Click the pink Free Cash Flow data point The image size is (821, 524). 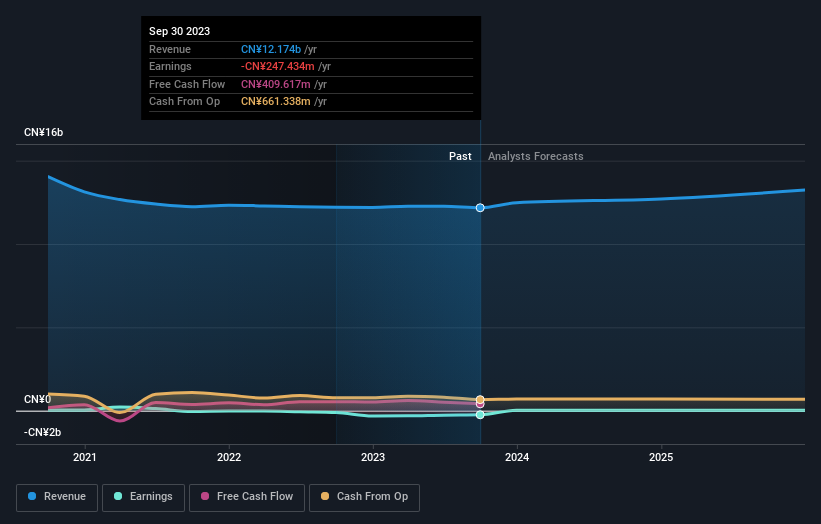pos(480,404)
